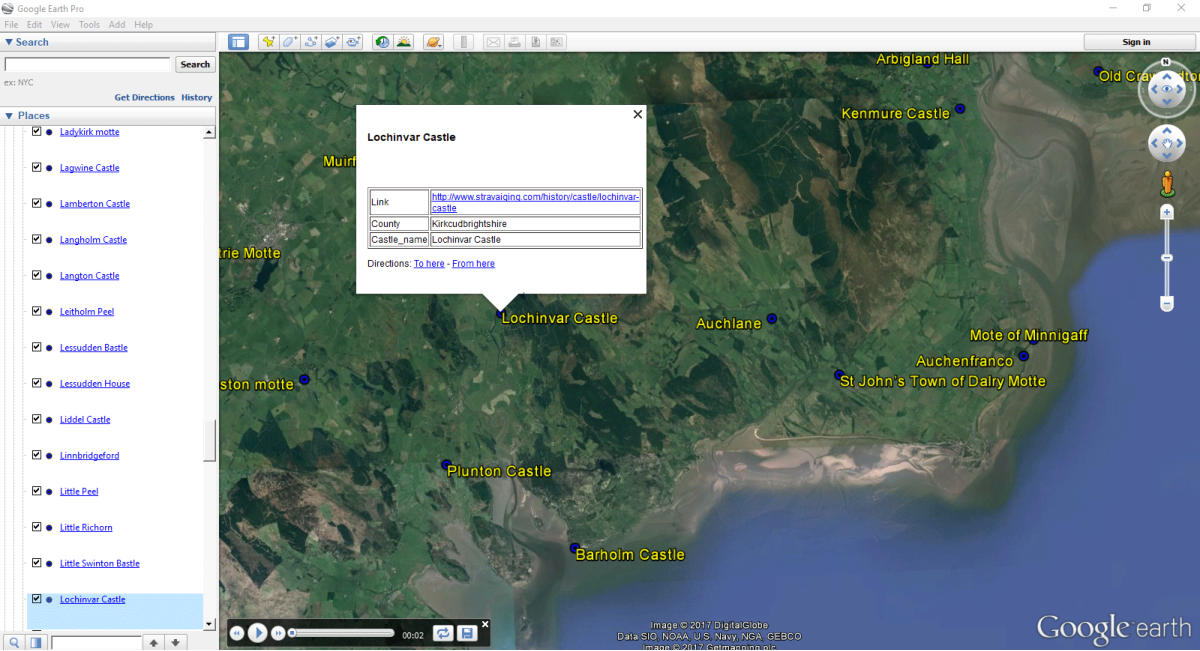The height and width of the screenshot is (651, 1200).
Task: Open the Help menu
Action: coord(143,24)
